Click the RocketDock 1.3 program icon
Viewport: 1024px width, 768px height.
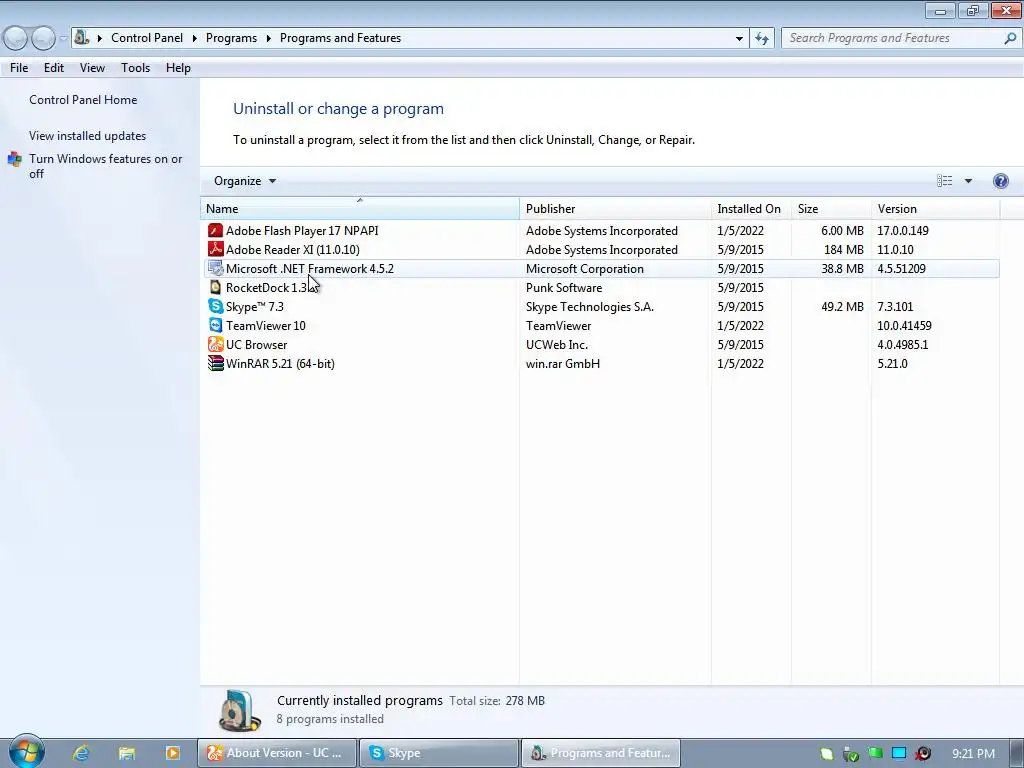point(215,287)
